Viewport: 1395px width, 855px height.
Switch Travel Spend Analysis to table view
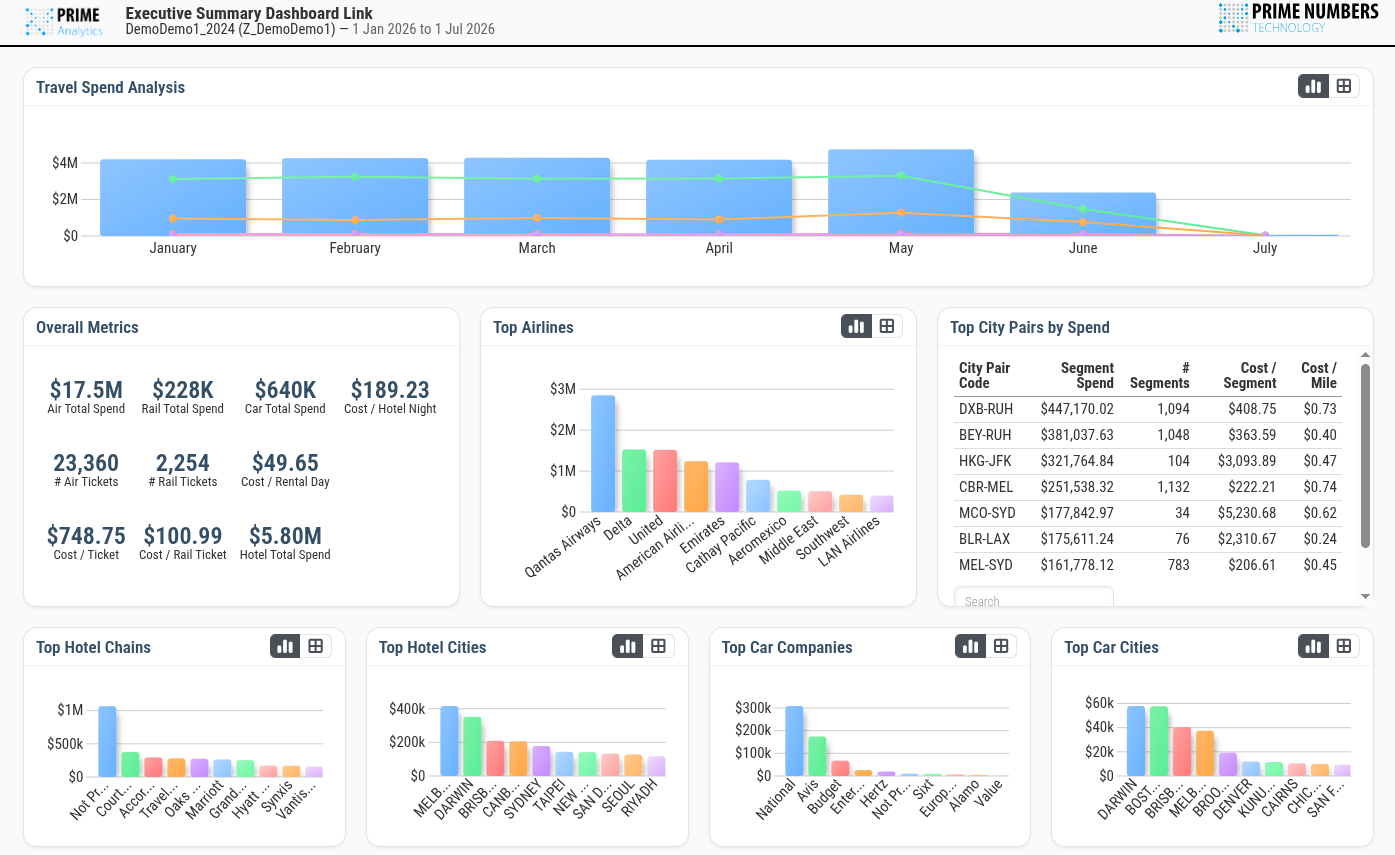pyautogui.click(x=1344, y=86)
